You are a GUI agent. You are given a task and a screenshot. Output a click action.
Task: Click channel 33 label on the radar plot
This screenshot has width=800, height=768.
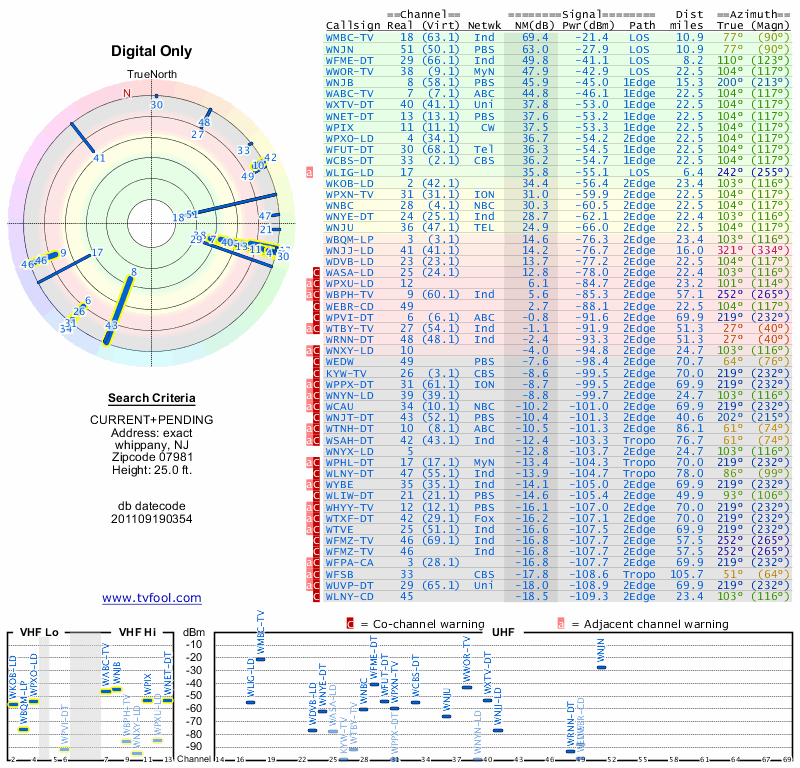pos(243,151)
